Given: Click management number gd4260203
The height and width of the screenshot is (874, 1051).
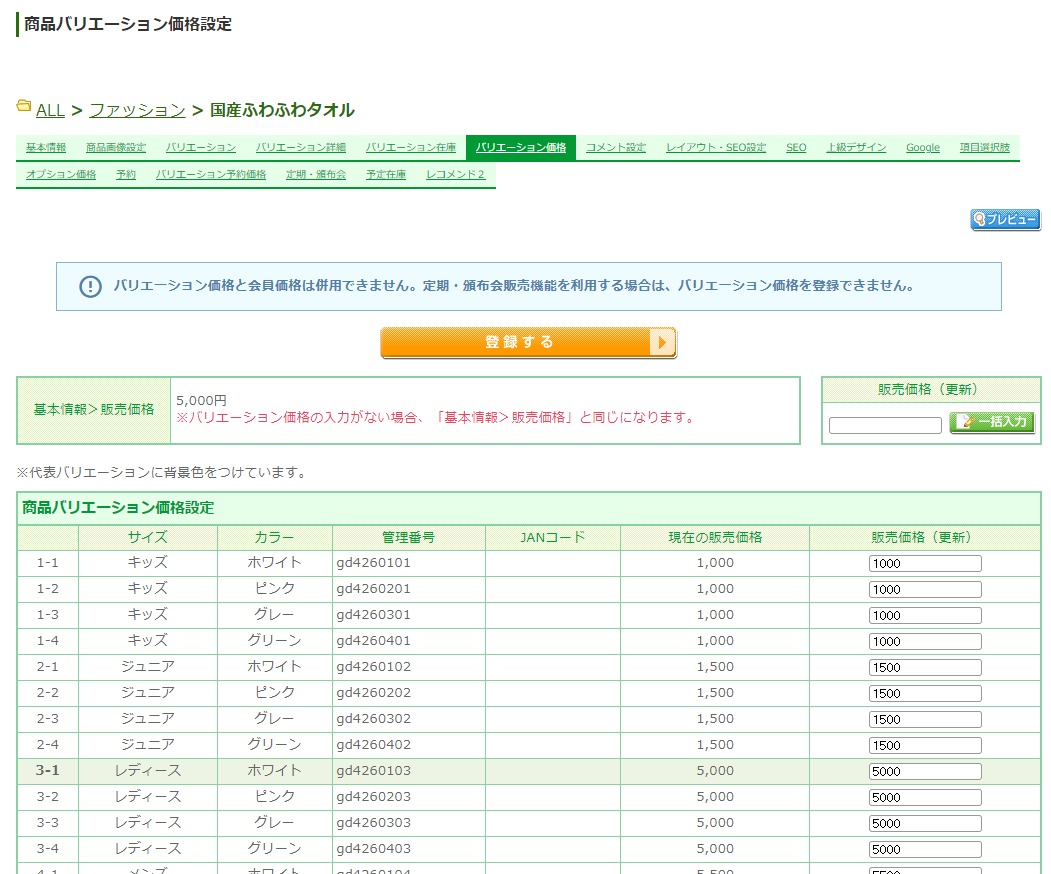Looking at the screenshot, I should tap(373, 797).
